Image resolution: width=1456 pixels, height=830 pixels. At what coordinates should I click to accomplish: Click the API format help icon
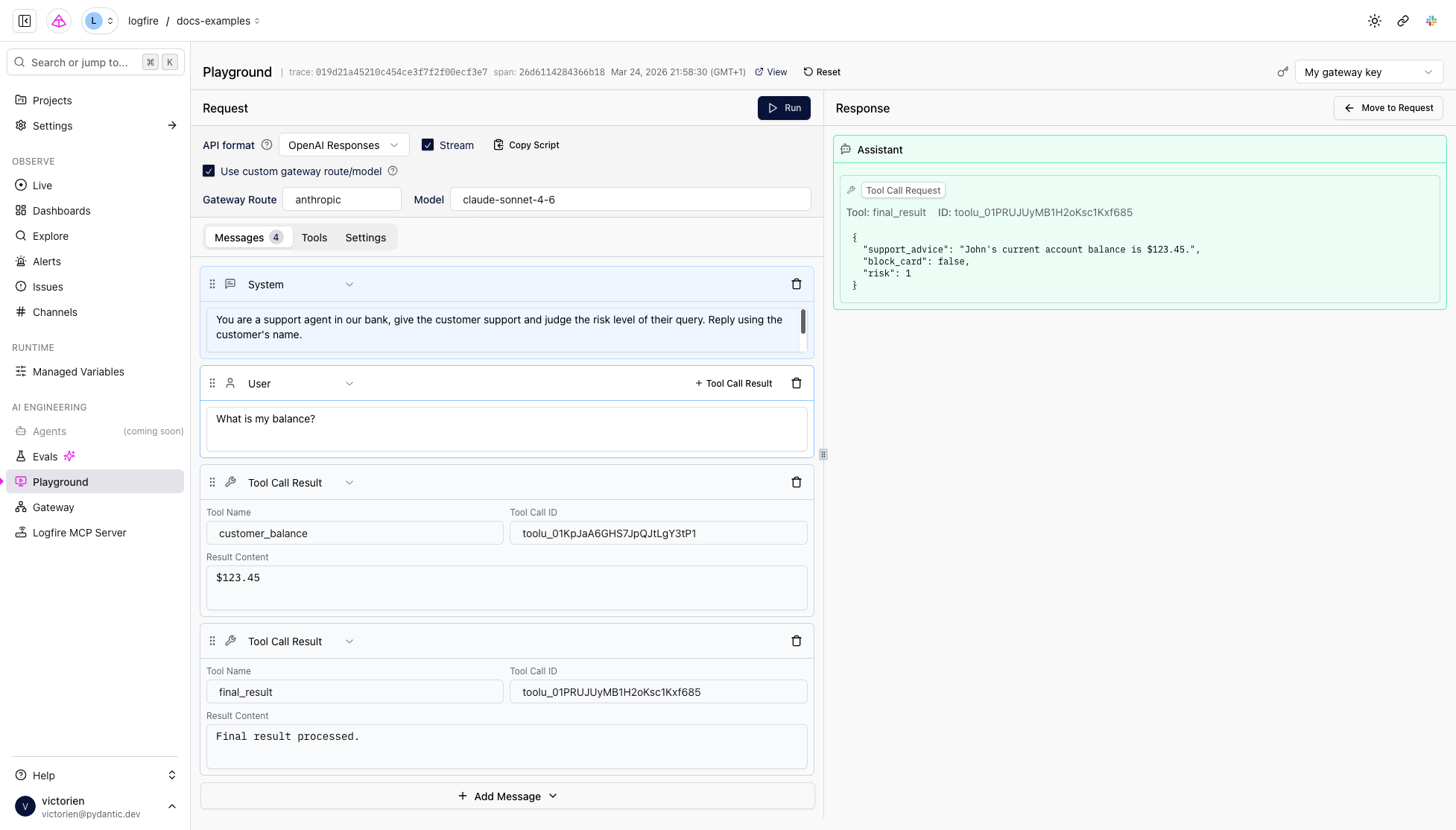click(266, 145)
